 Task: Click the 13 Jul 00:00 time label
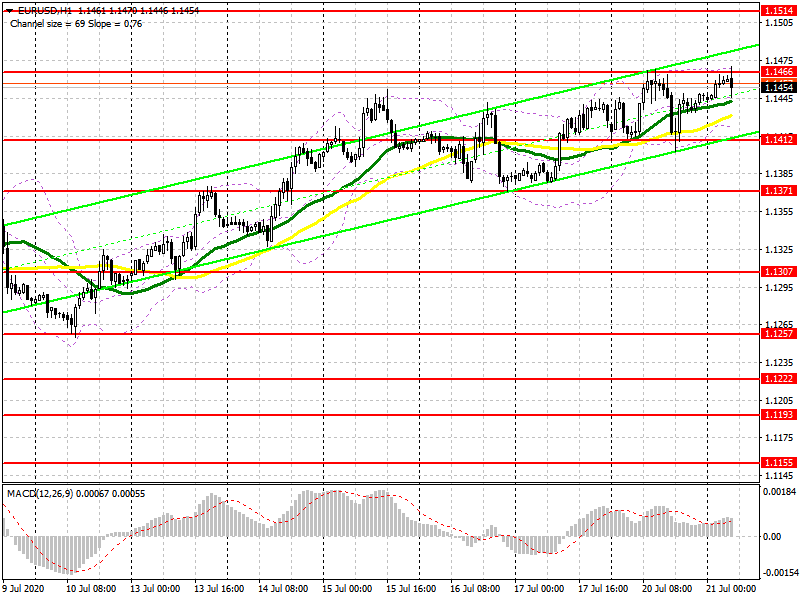pyautogui.click(x=155, y=589)
